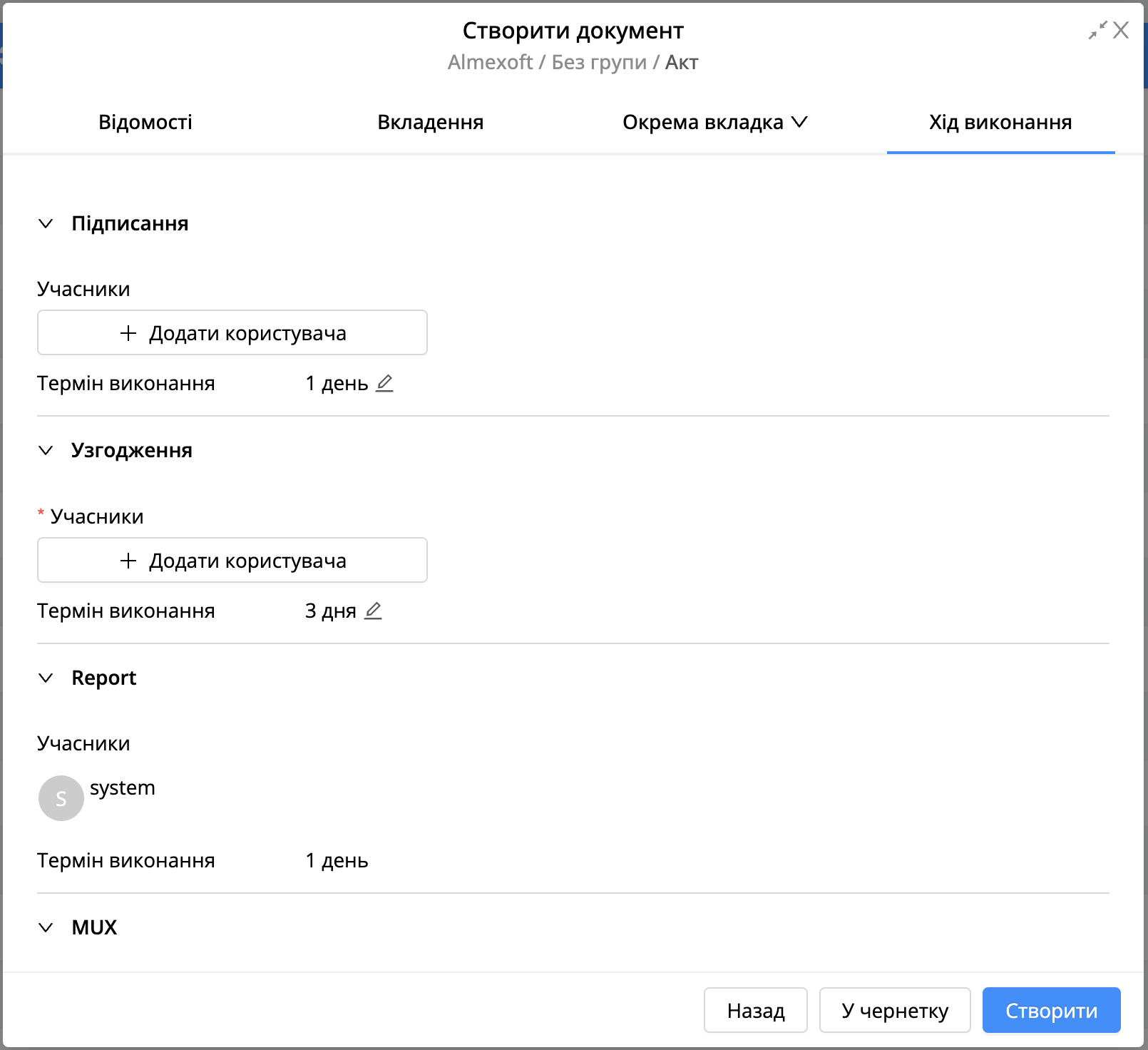Click the Окрема вкладка dropdown arrow
The height and width of the screenshot is (1050, 1148).
(x=800, y=122)
